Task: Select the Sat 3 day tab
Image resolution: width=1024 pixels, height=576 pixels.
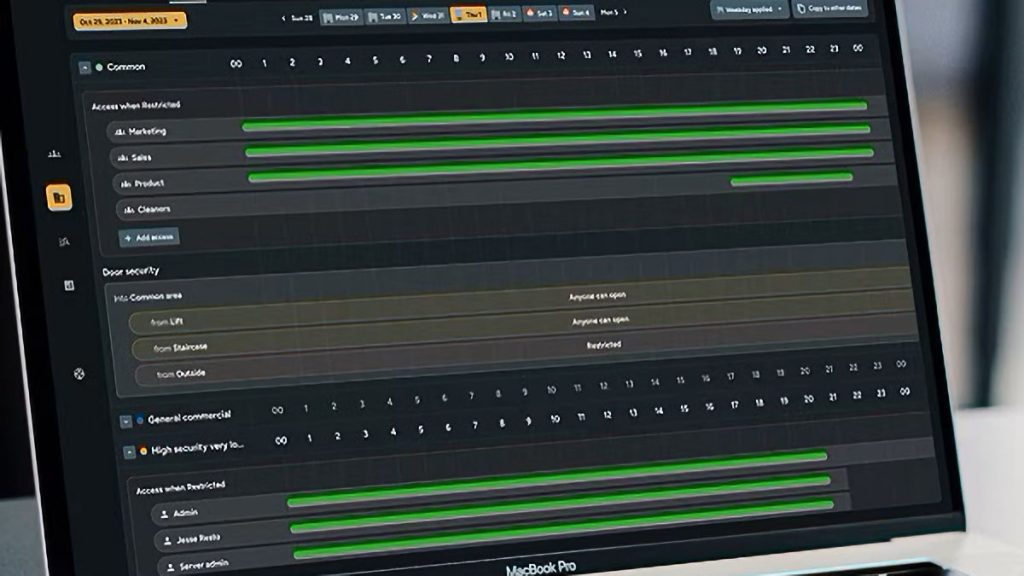Action: coord(540,14)
